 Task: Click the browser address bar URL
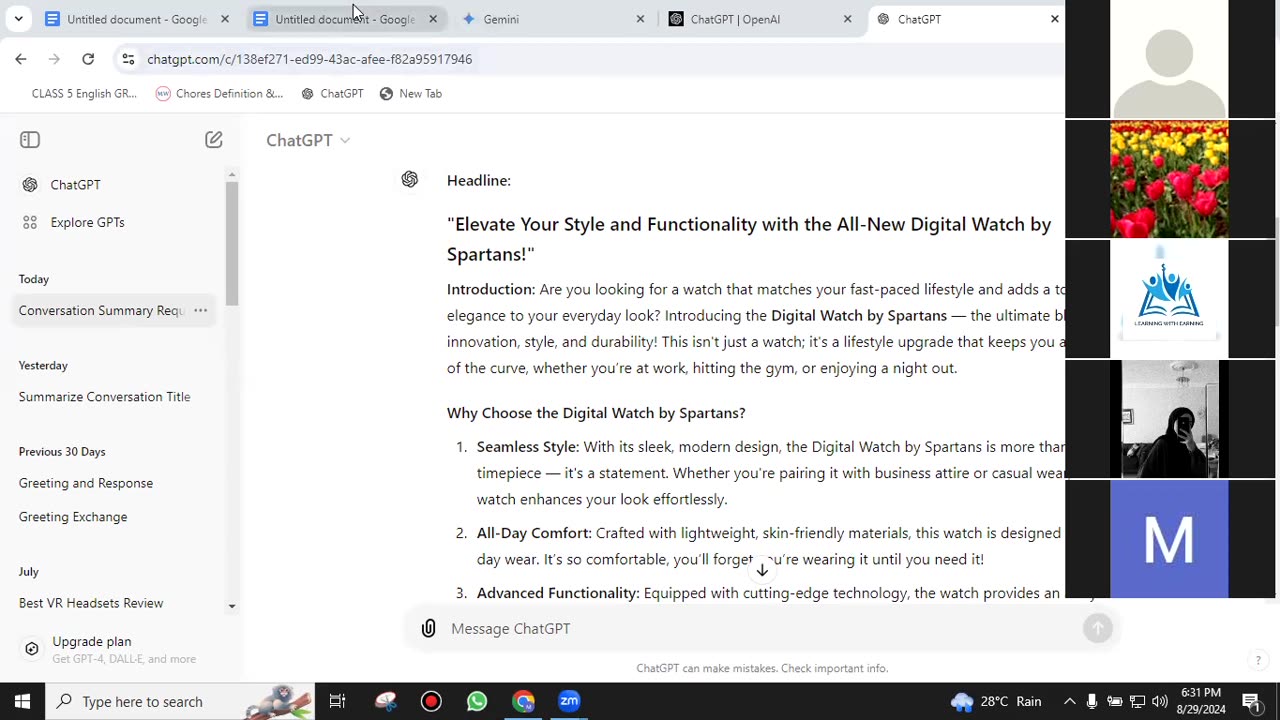(x=309, y=59)
